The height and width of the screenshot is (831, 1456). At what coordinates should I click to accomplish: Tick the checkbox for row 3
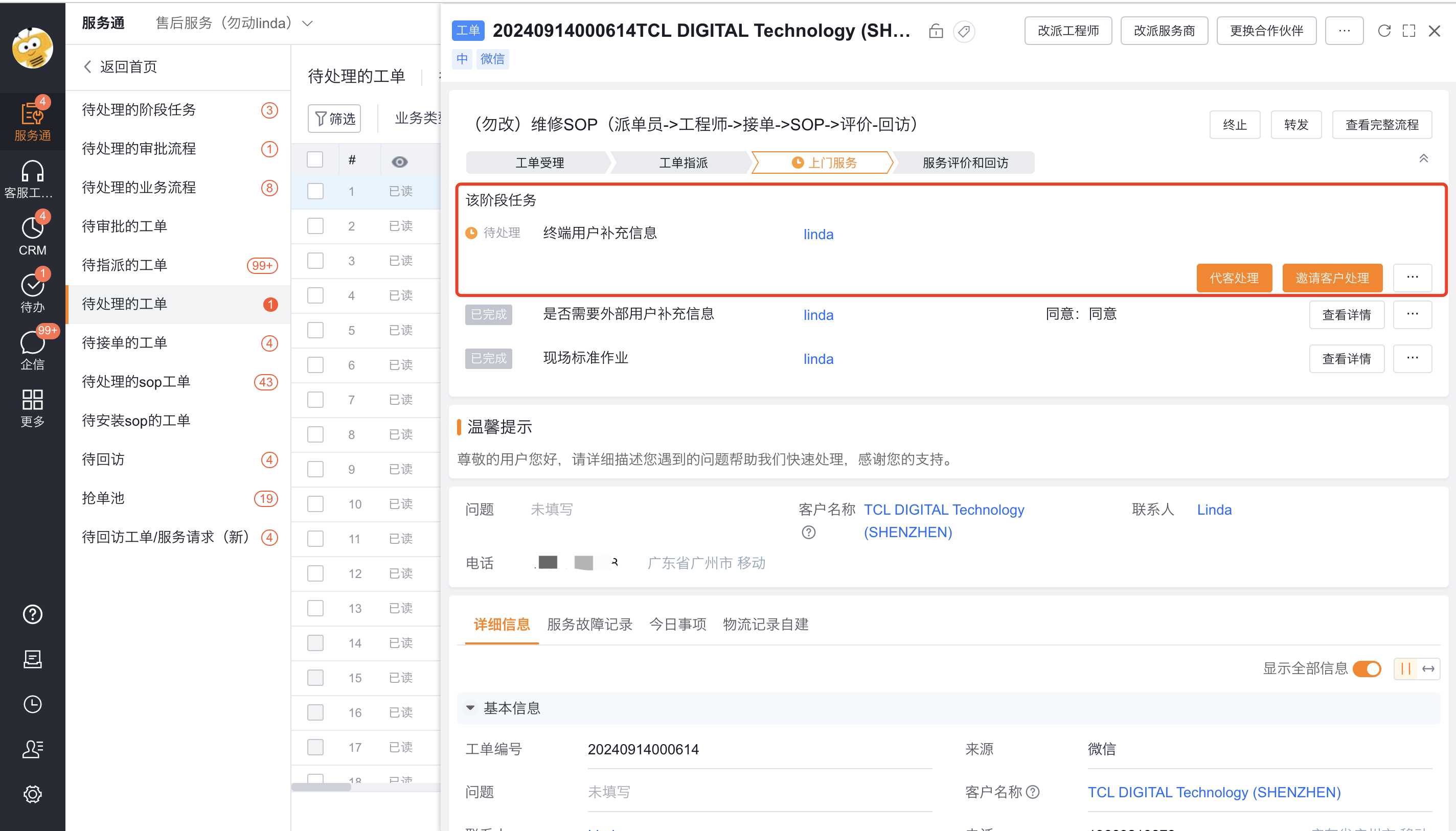(x=315, y=261)
